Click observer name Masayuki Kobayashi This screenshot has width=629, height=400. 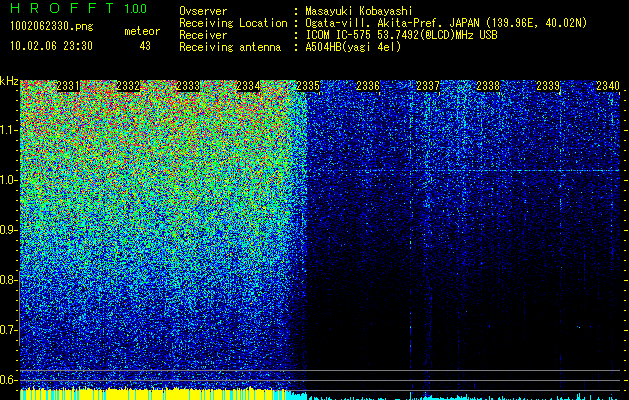359,11
